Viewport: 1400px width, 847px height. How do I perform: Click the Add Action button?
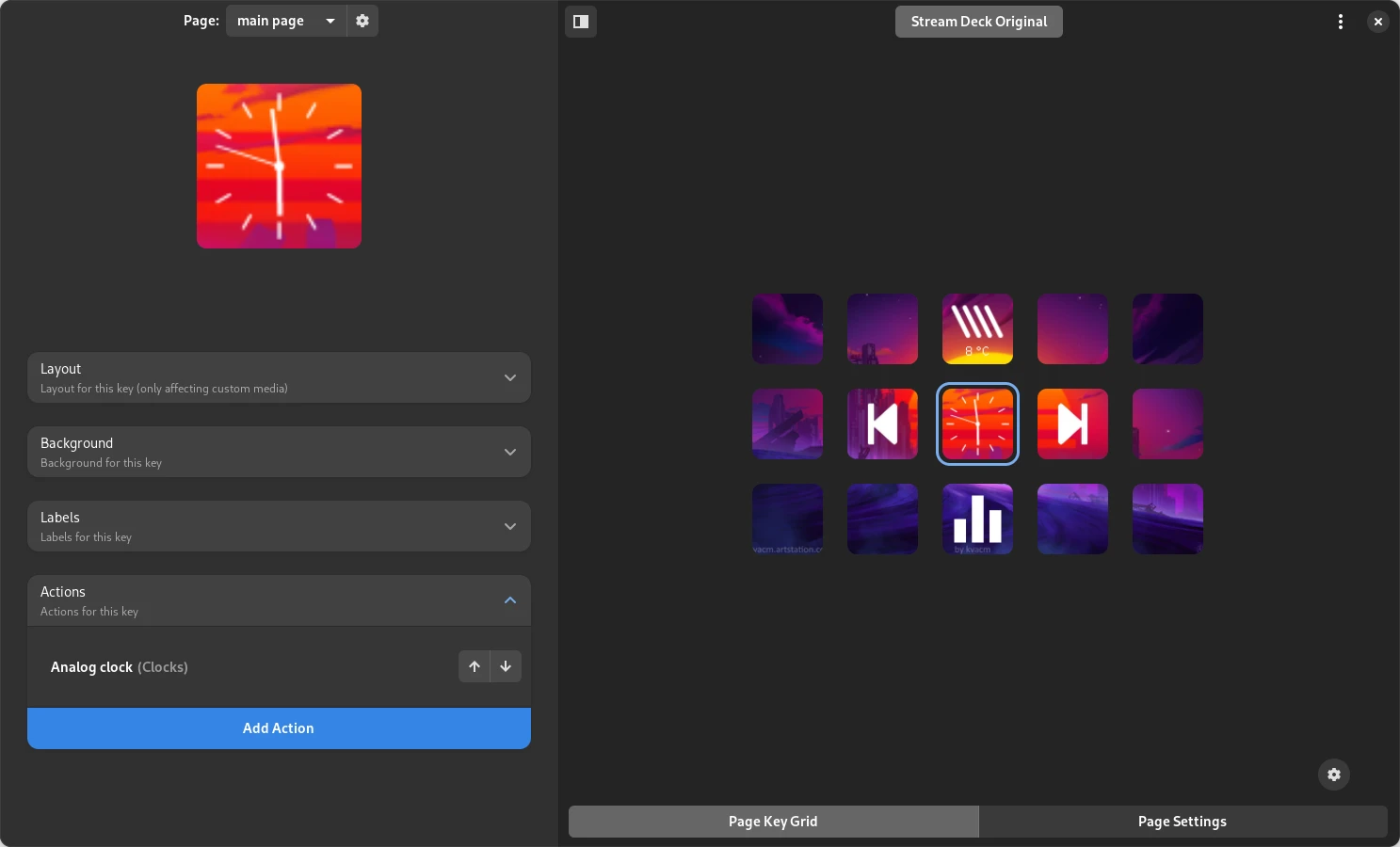coord(279,728)
